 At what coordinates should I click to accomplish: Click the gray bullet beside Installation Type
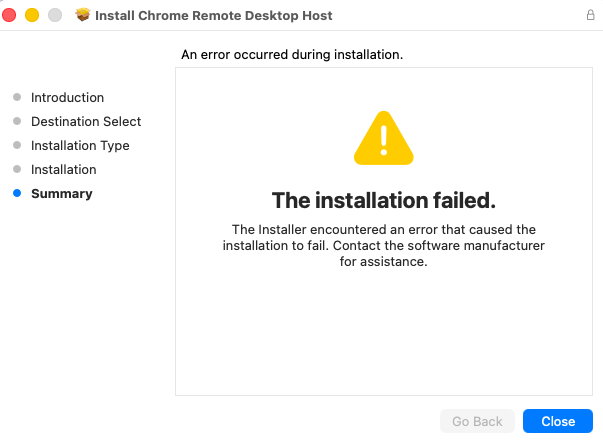[x=17, y=146]
